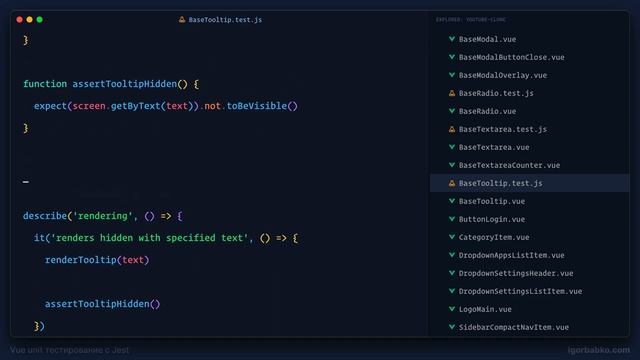640x360 pixels.
Task: Click the Vue icon beside ButtonLogin.vue
Action: pos(452,219)
